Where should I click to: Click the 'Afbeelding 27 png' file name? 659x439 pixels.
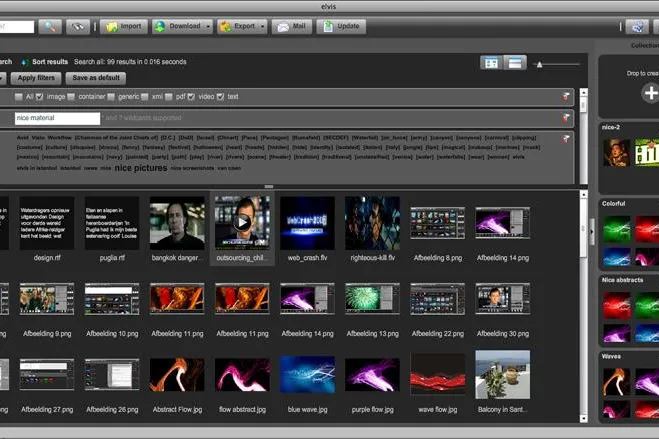[47, 410]
